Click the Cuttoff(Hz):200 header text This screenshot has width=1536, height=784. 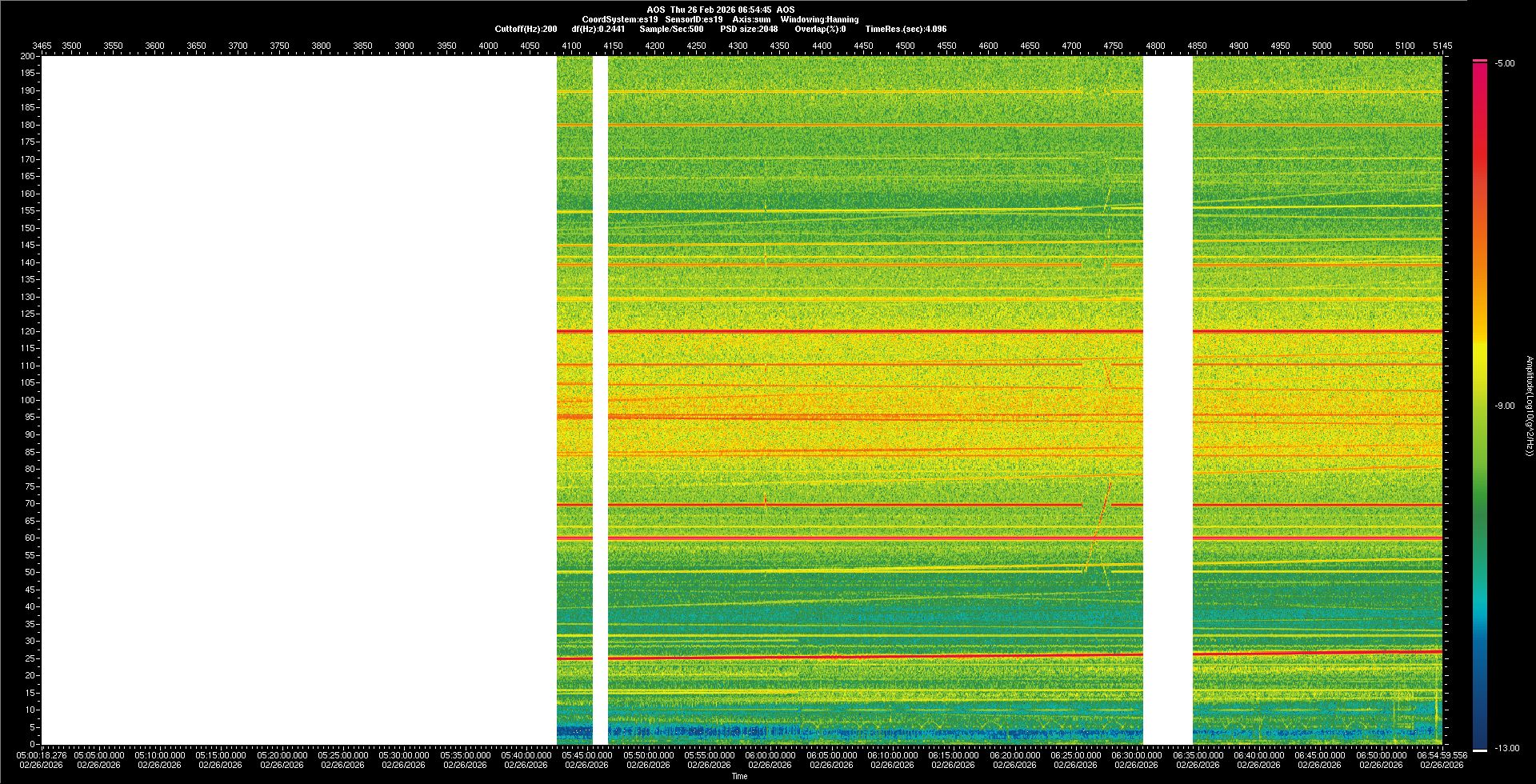click(x=526, y=29)
